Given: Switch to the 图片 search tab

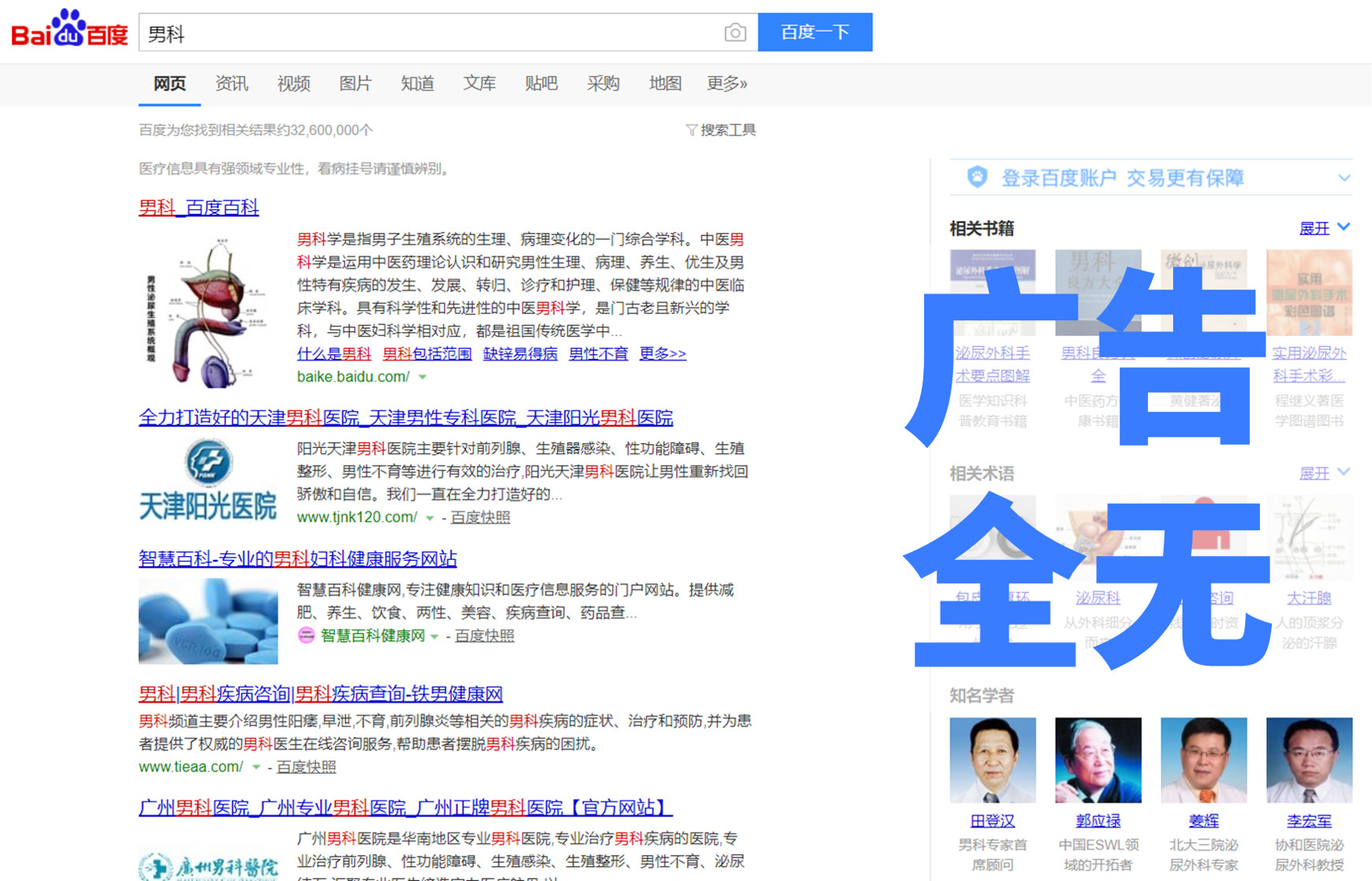Looking at the screenshot, I should point(355,84).
